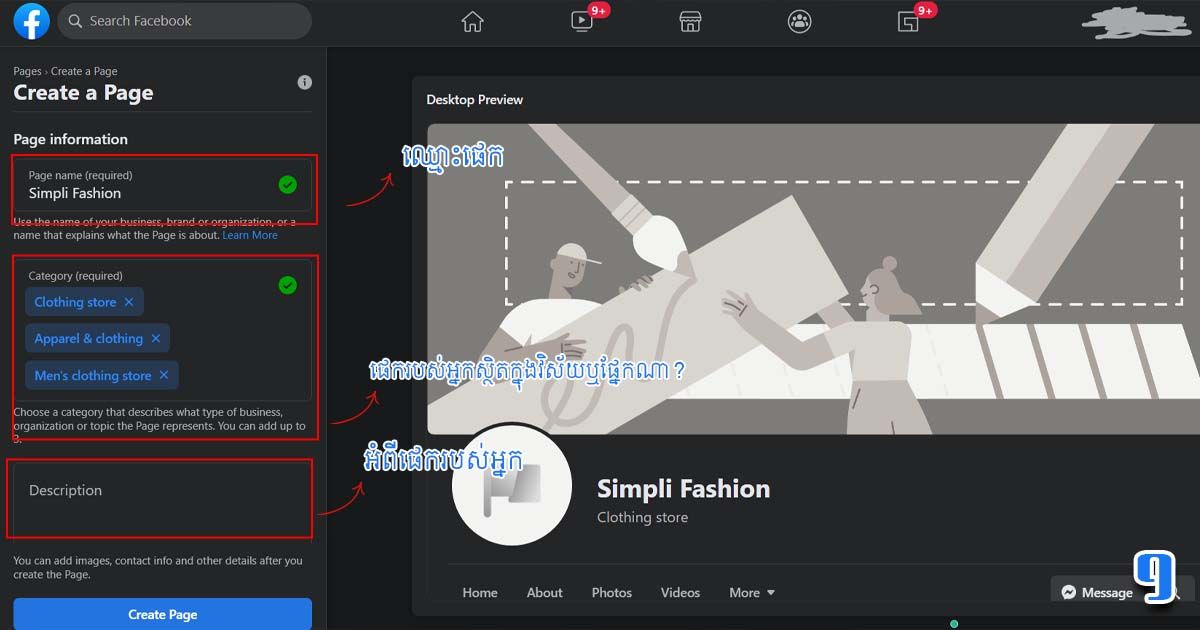Expand the More dropdown in preview

[x=752, y=593]
